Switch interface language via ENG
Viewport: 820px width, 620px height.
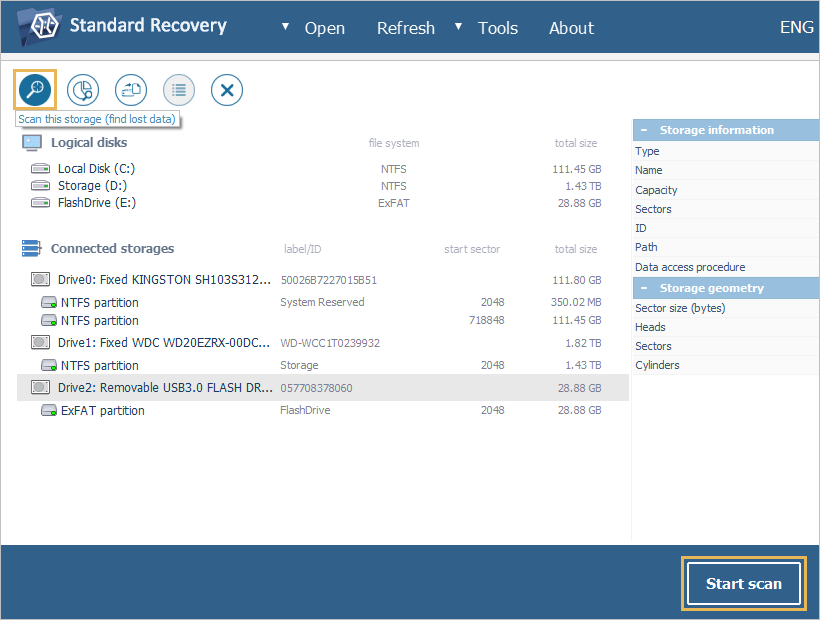click(x=796, y=27)
